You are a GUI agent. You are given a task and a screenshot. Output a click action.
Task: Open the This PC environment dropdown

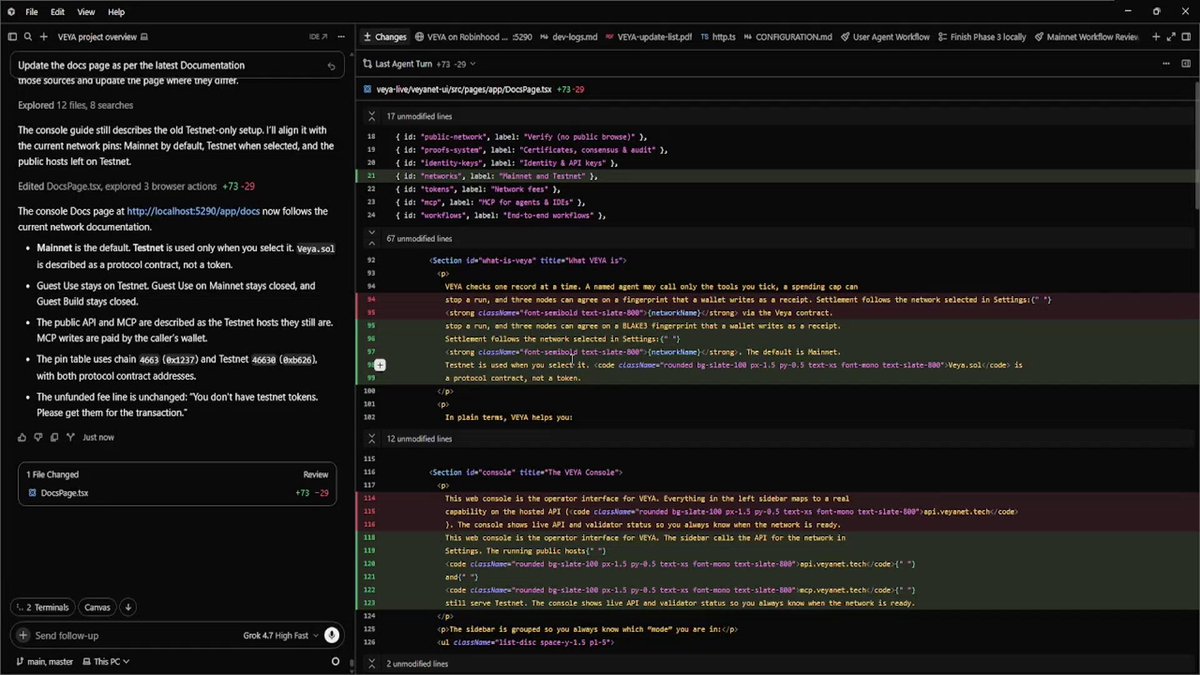pos(106,661)
